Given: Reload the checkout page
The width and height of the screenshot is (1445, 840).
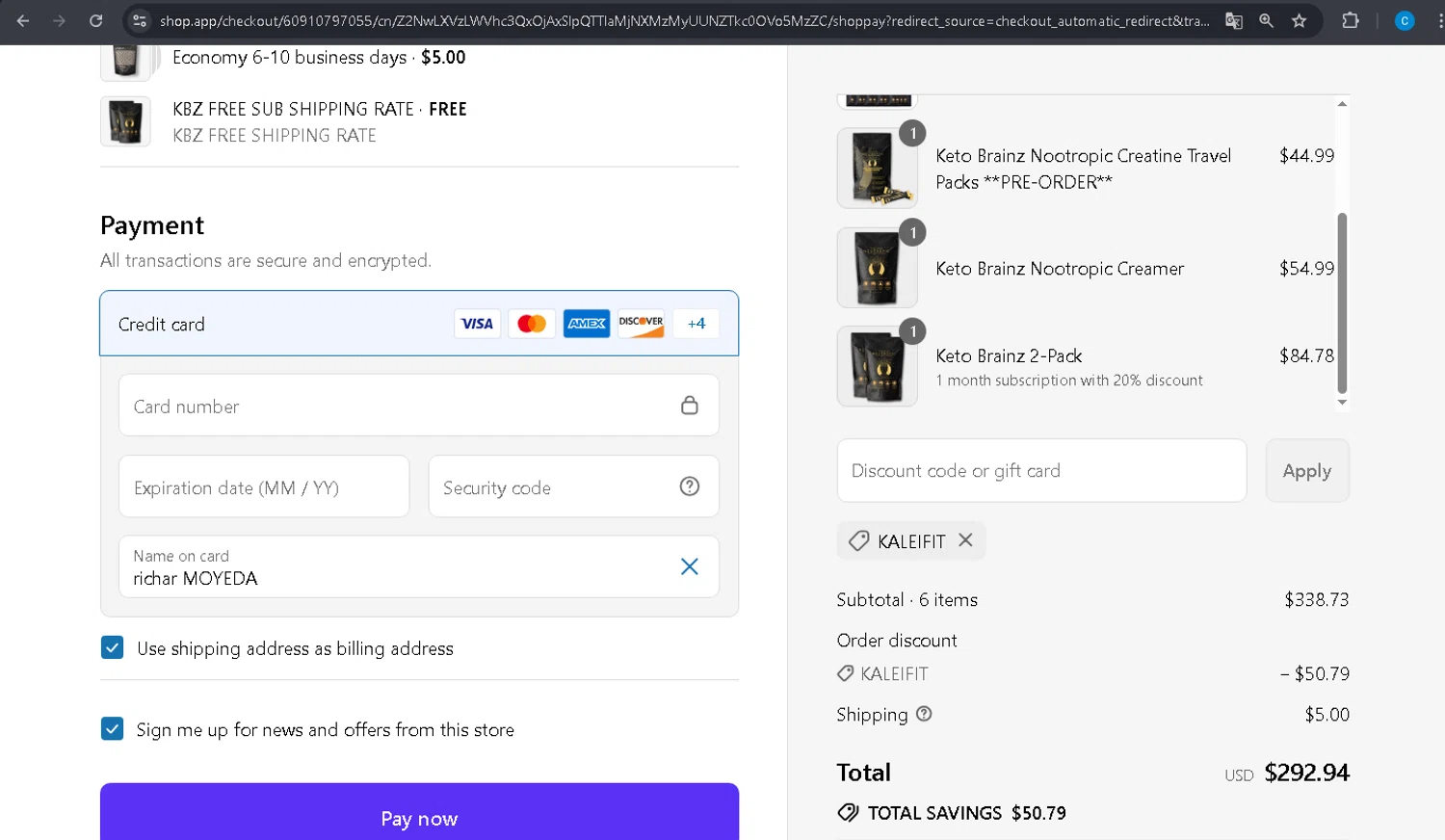Looking at the screenshot, I should click(95, 20).
